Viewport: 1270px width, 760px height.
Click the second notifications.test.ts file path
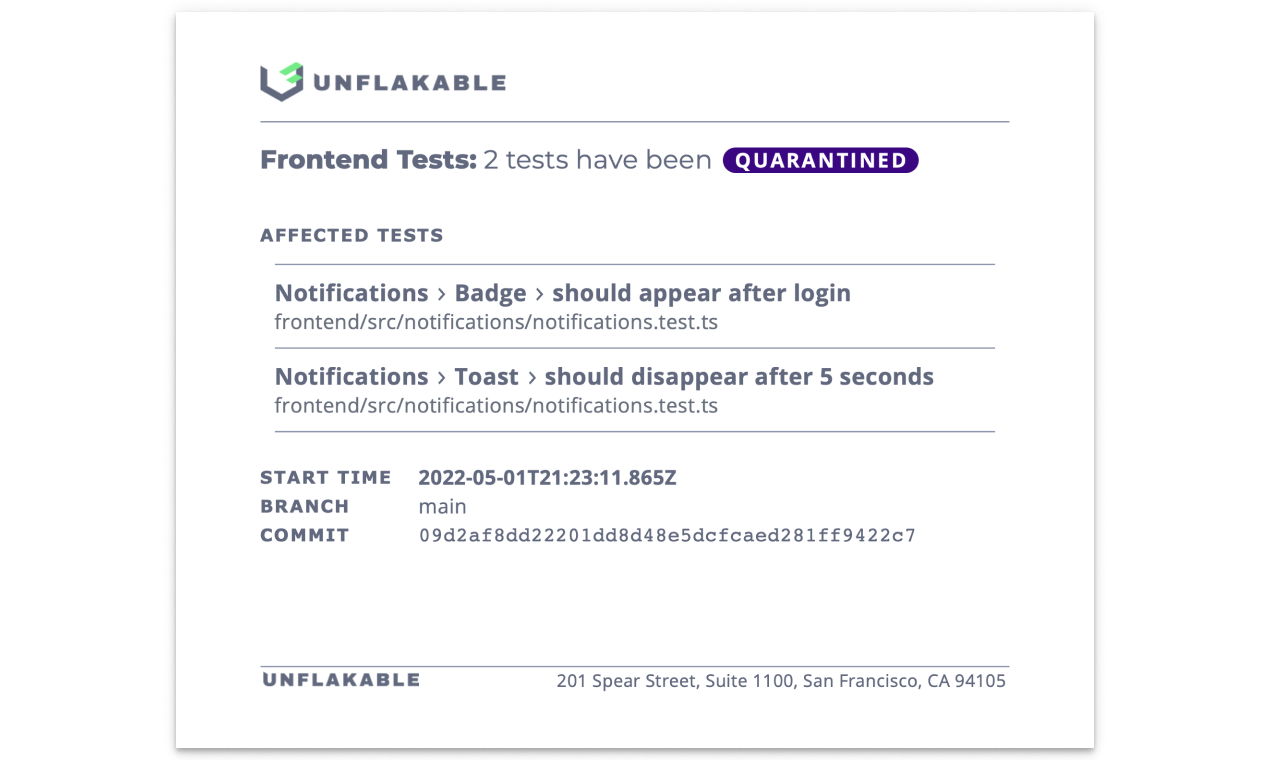pos(497,406)
